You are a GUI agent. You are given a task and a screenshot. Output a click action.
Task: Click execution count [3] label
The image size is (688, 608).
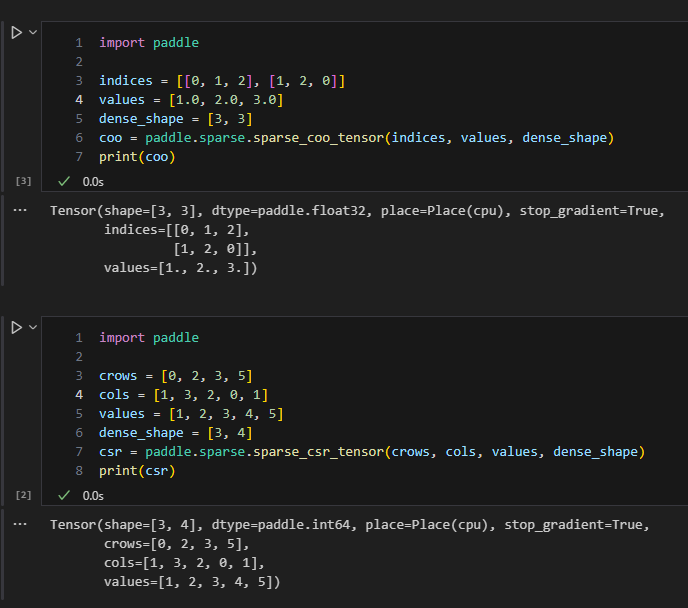point(23,181)
